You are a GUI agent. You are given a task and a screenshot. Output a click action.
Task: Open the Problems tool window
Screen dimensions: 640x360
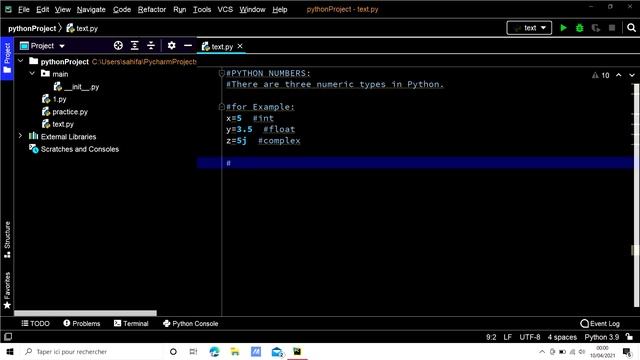coord(82,323)
